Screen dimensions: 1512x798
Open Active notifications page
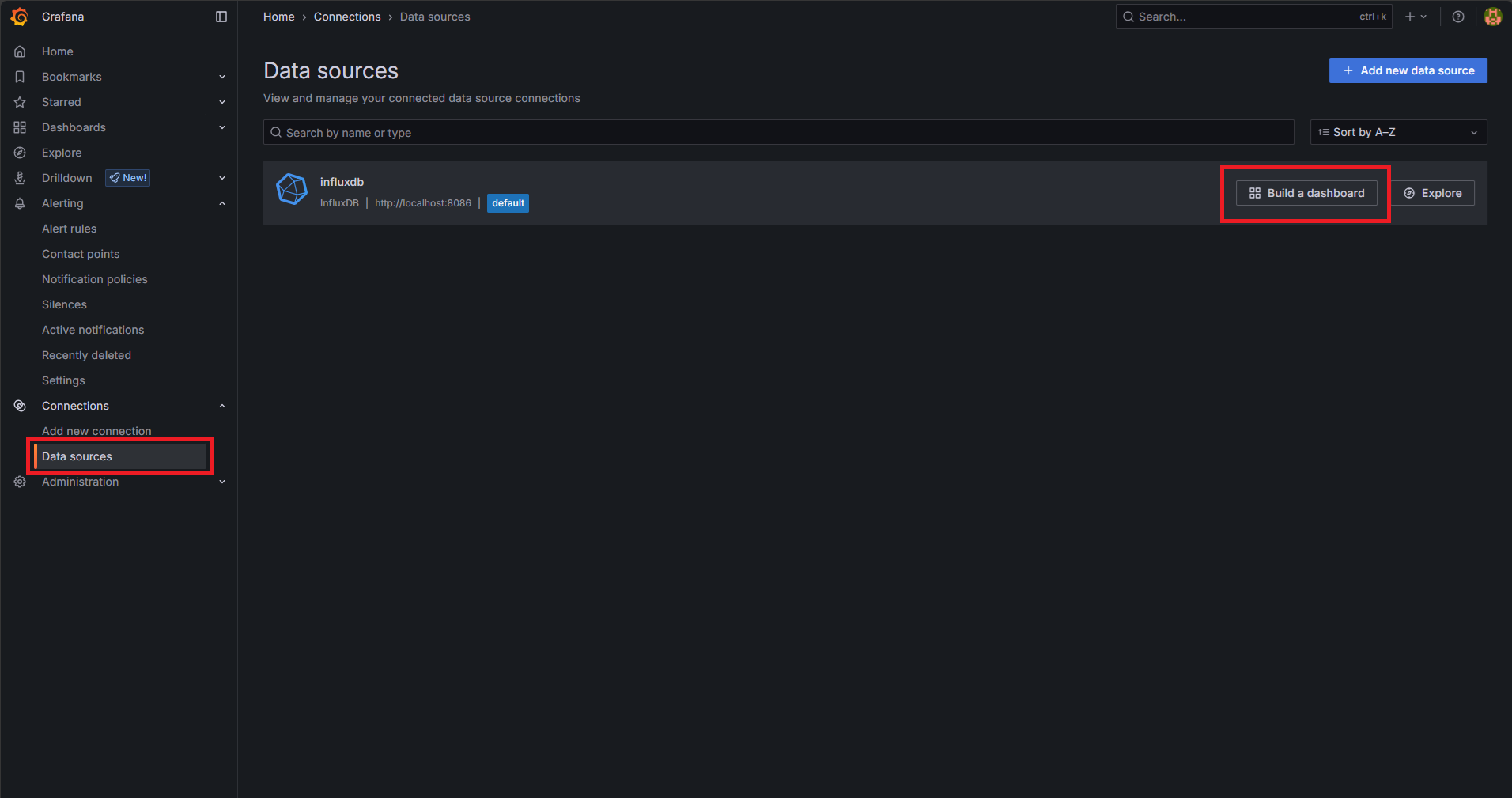[x=93, y=330]
